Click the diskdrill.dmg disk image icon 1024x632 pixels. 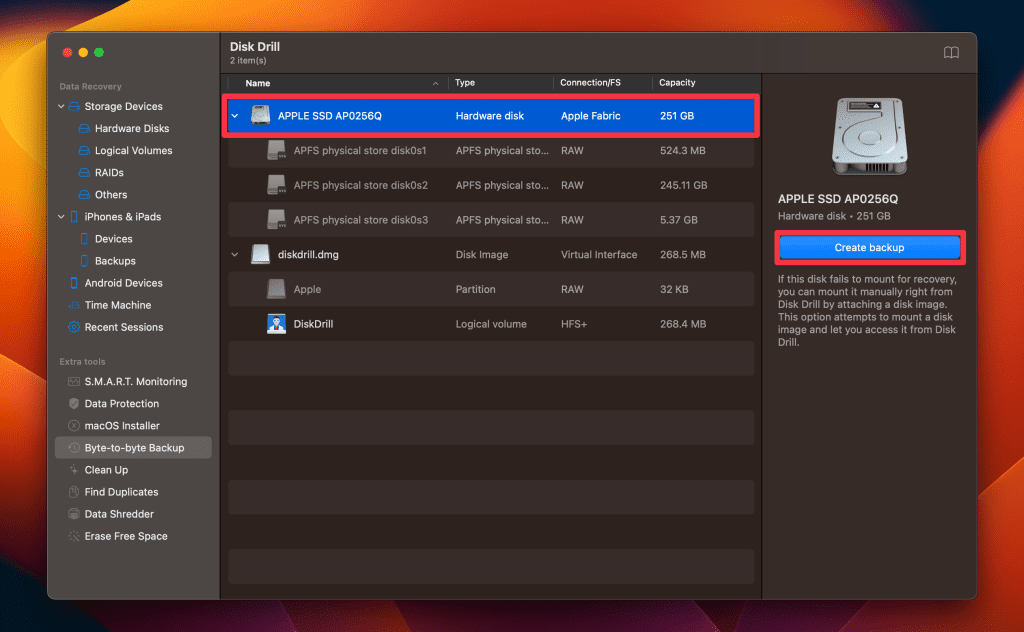click(x=261, y=255)
